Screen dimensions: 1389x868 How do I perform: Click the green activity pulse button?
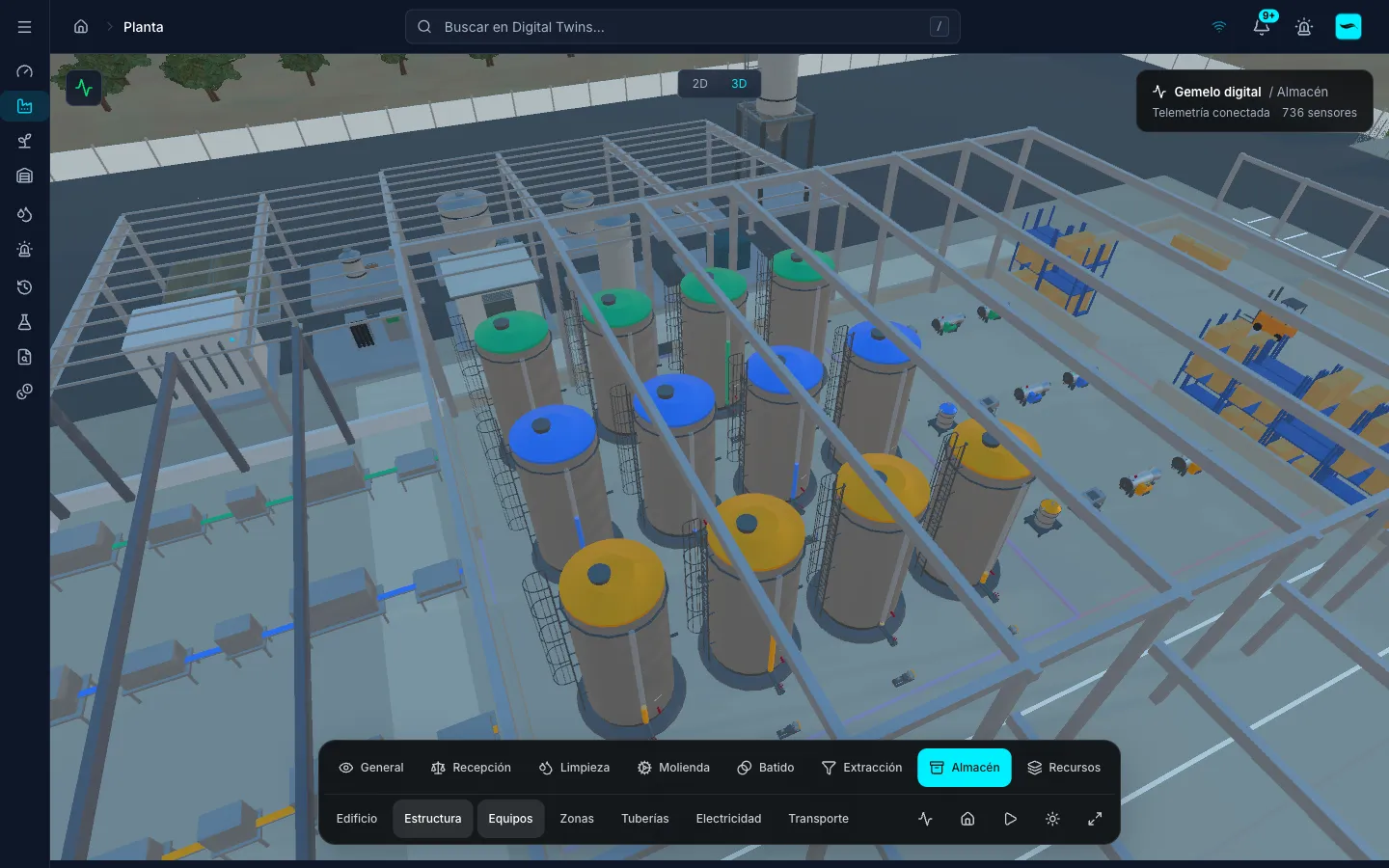point(84,88)
